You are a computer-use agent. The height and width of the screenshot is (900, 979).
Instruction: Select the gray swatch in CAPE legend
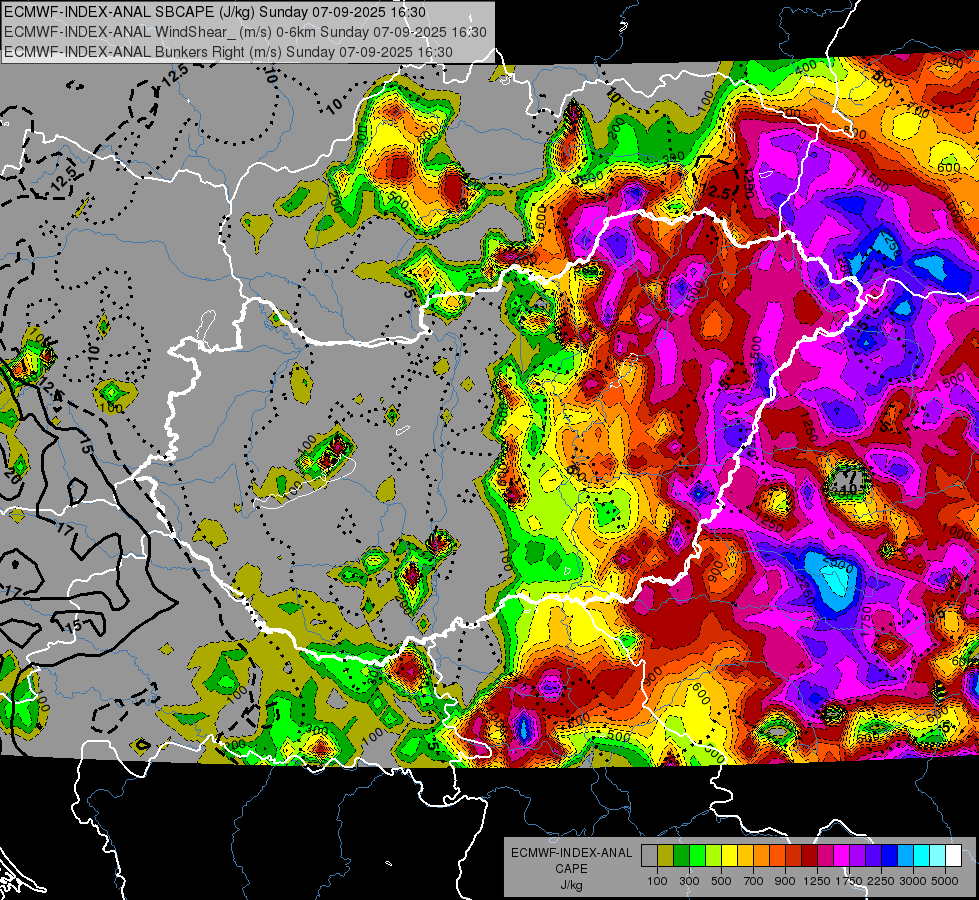[649, 855]
